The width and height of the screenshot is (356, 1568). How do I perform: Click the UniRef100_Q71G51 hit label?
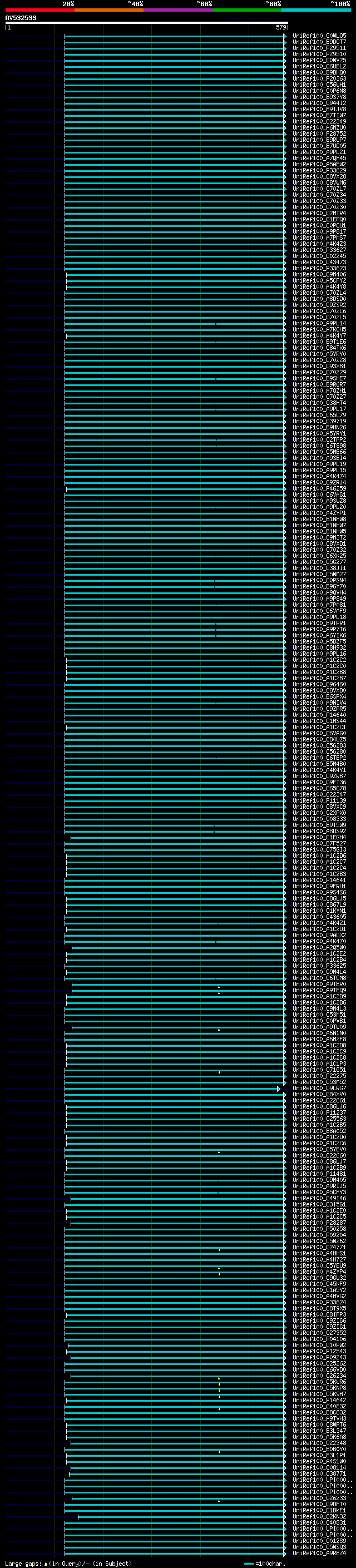tap(319, 1070)
